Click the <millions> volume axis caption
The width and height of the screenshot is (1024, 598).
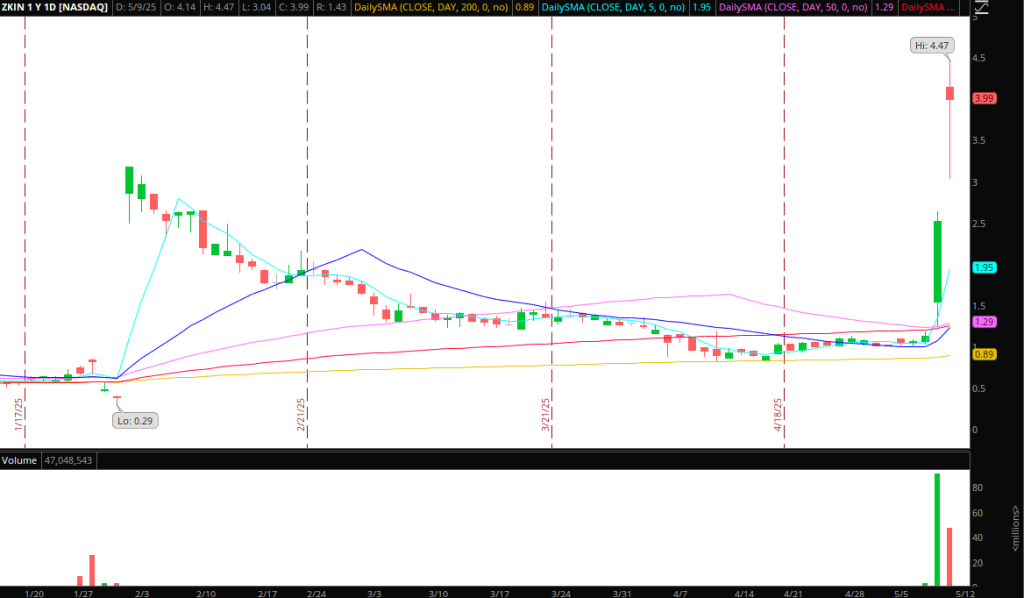pos(1016,529)
